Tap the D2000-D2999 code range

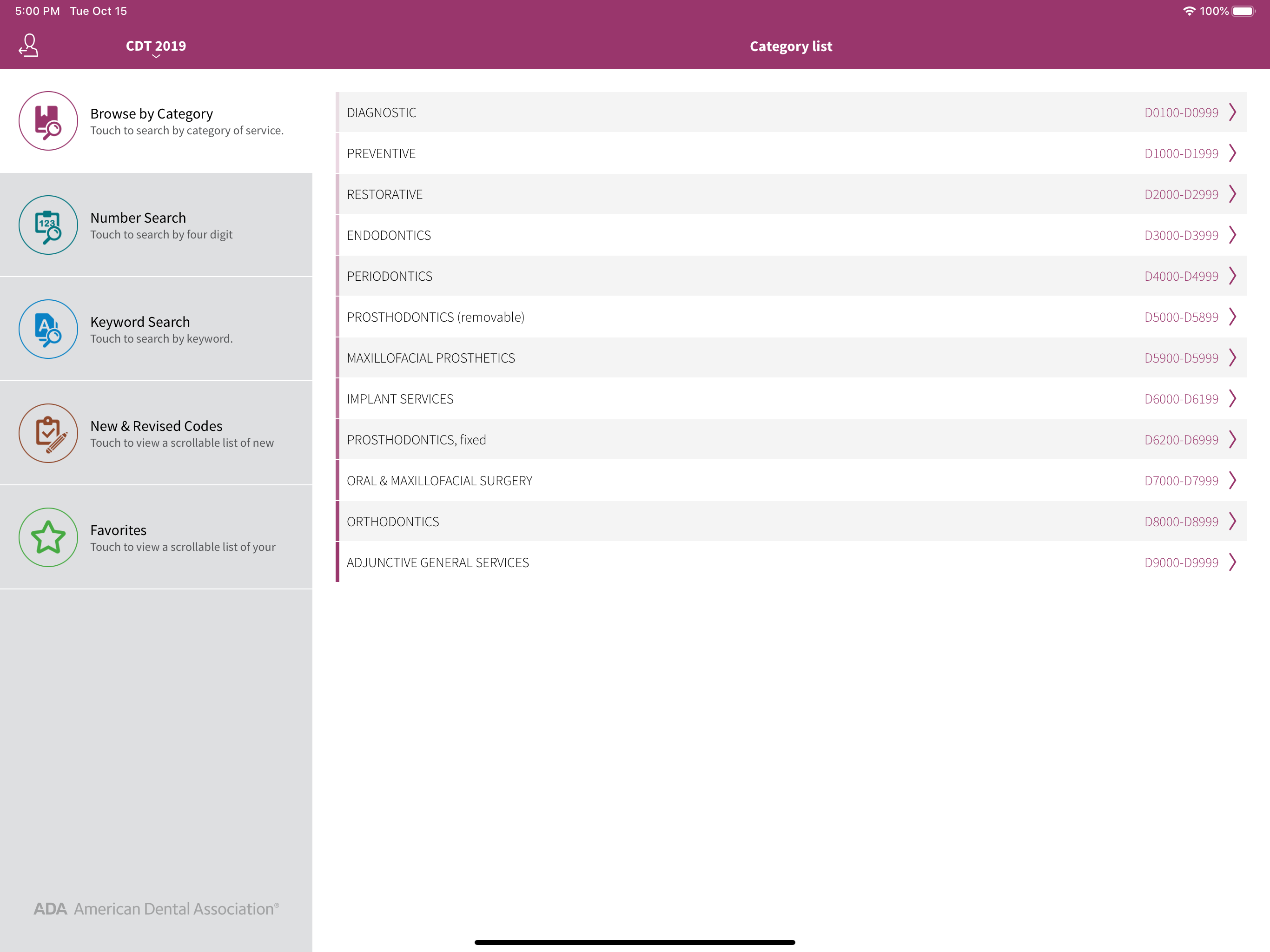(1181, 195)
